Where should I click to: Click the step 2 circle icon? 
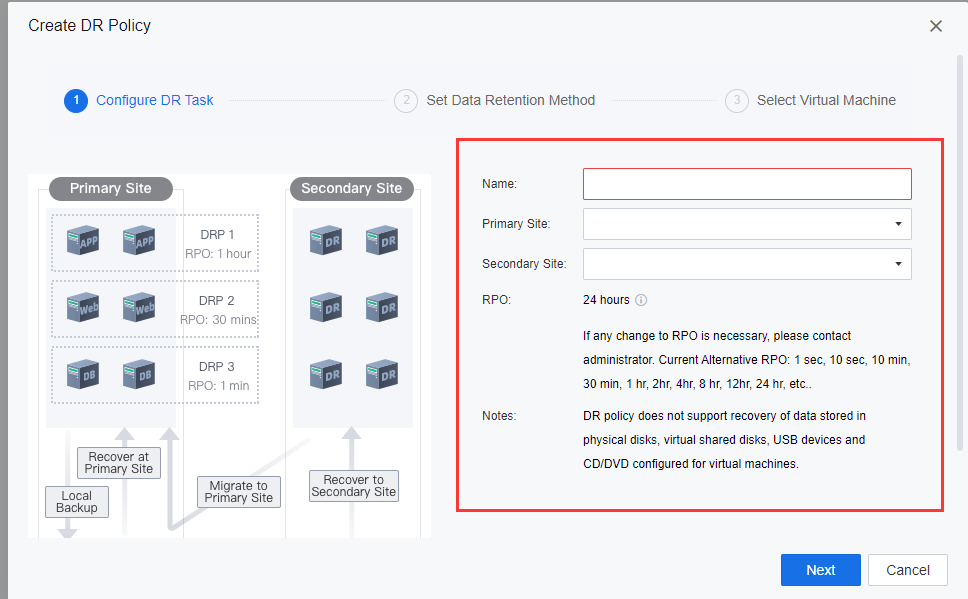pos(406,101)
